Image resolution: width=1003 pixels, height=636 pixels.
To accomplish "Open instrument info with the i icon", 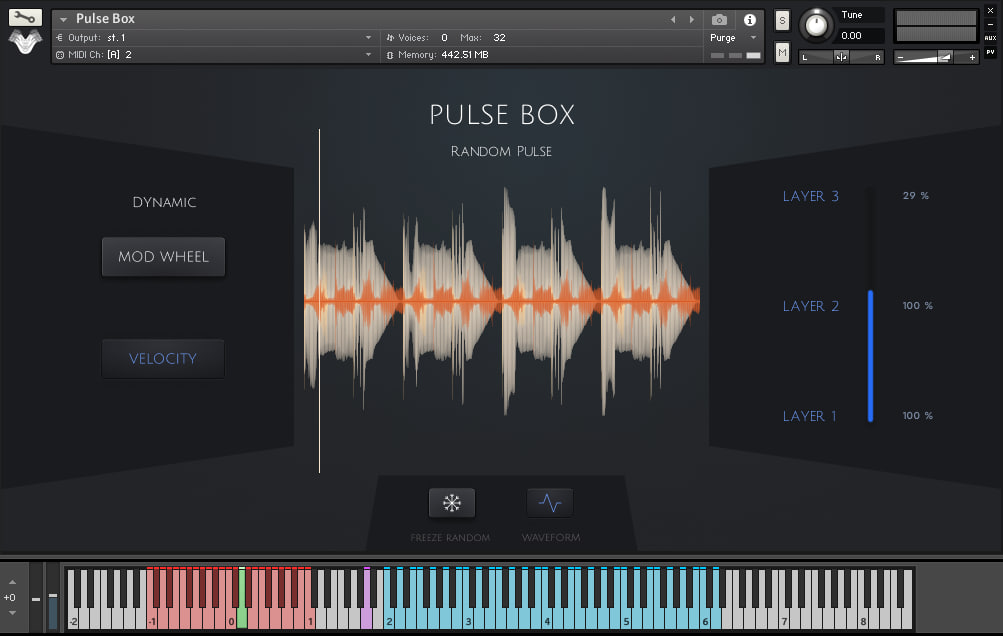I will tap(748, 19).
